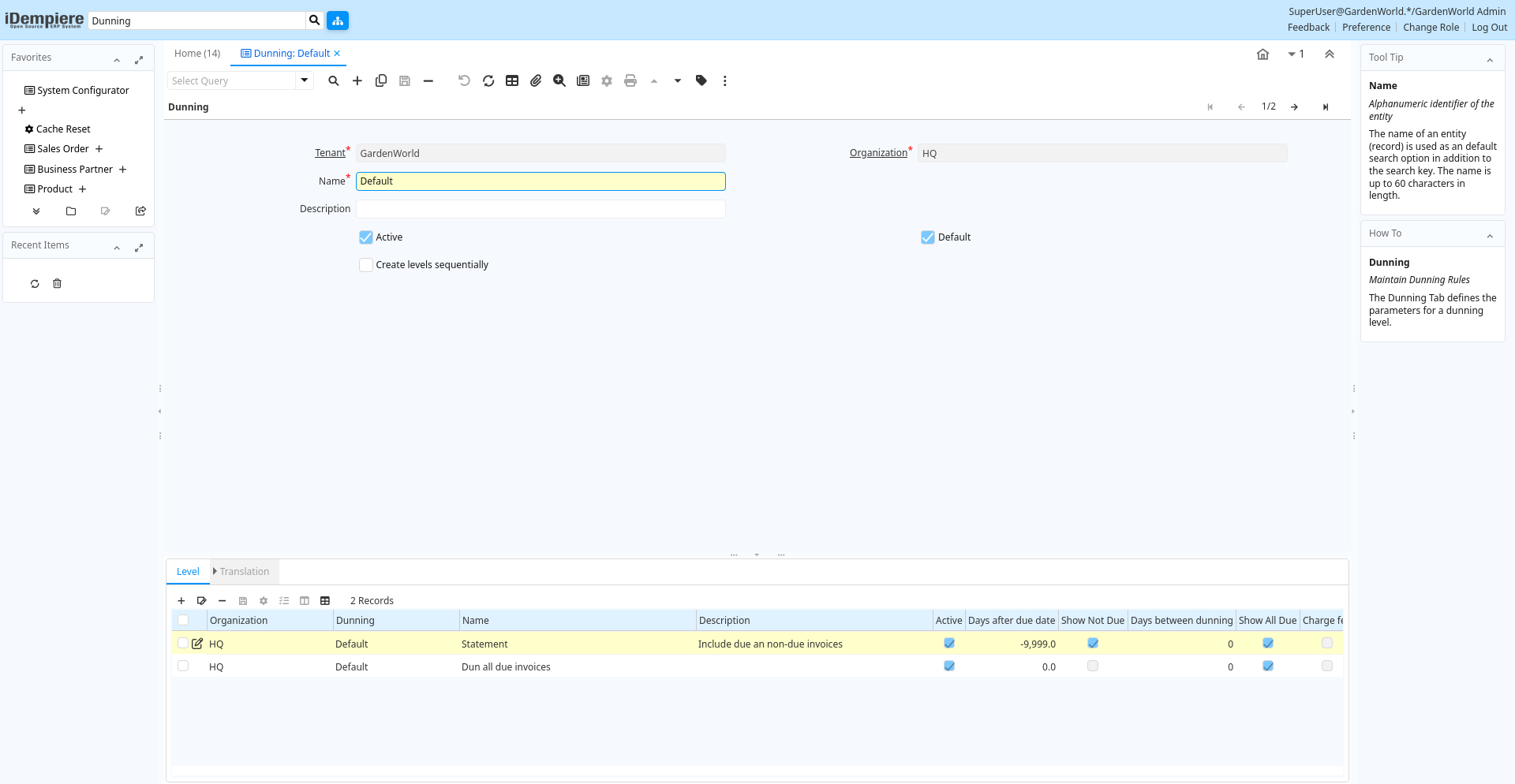1515x784 pixels.
Task: Toggle grid view using the table icon
Action: tap(512, 80)
